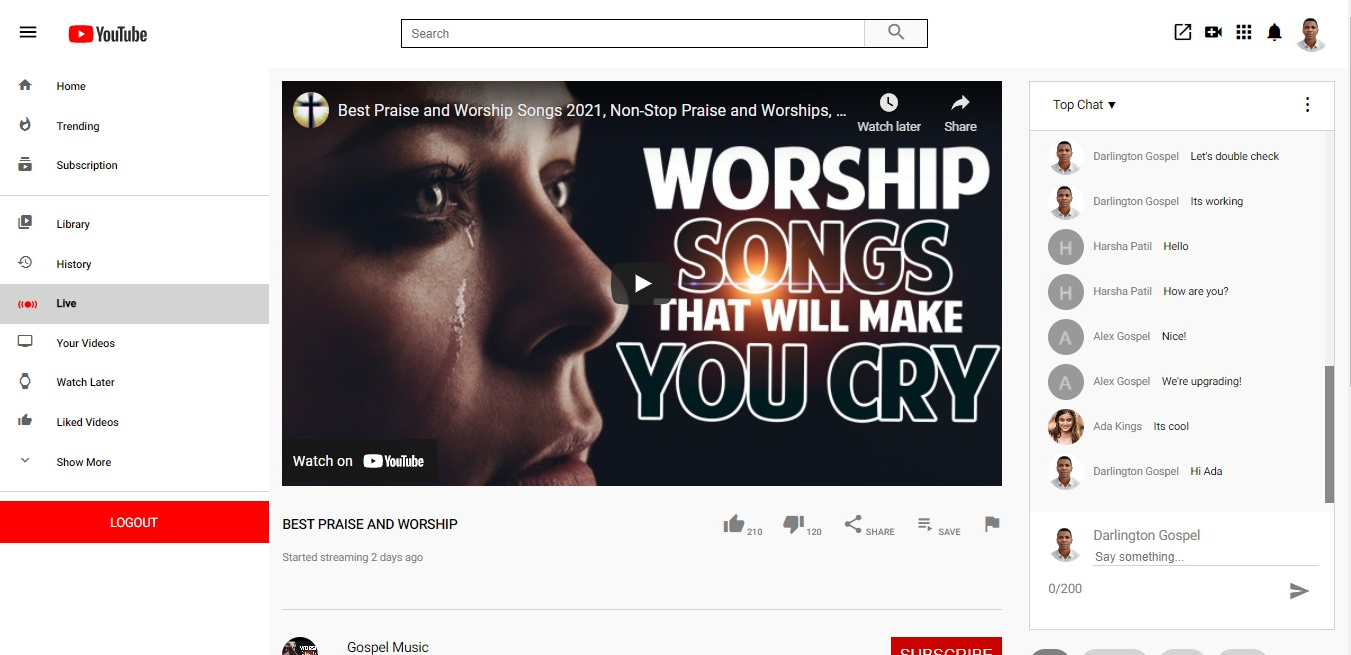The image size is (1351, 655).
Task: Click the pop-out window icon
Action: 1182,32
